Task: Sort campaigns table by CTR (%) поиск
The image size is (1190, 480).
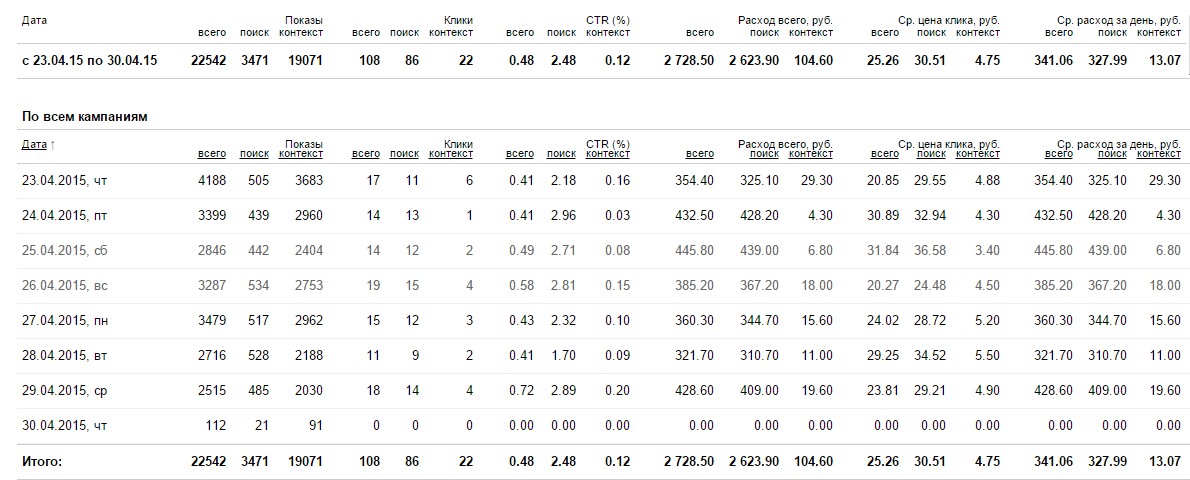Action: coord(561,154)
